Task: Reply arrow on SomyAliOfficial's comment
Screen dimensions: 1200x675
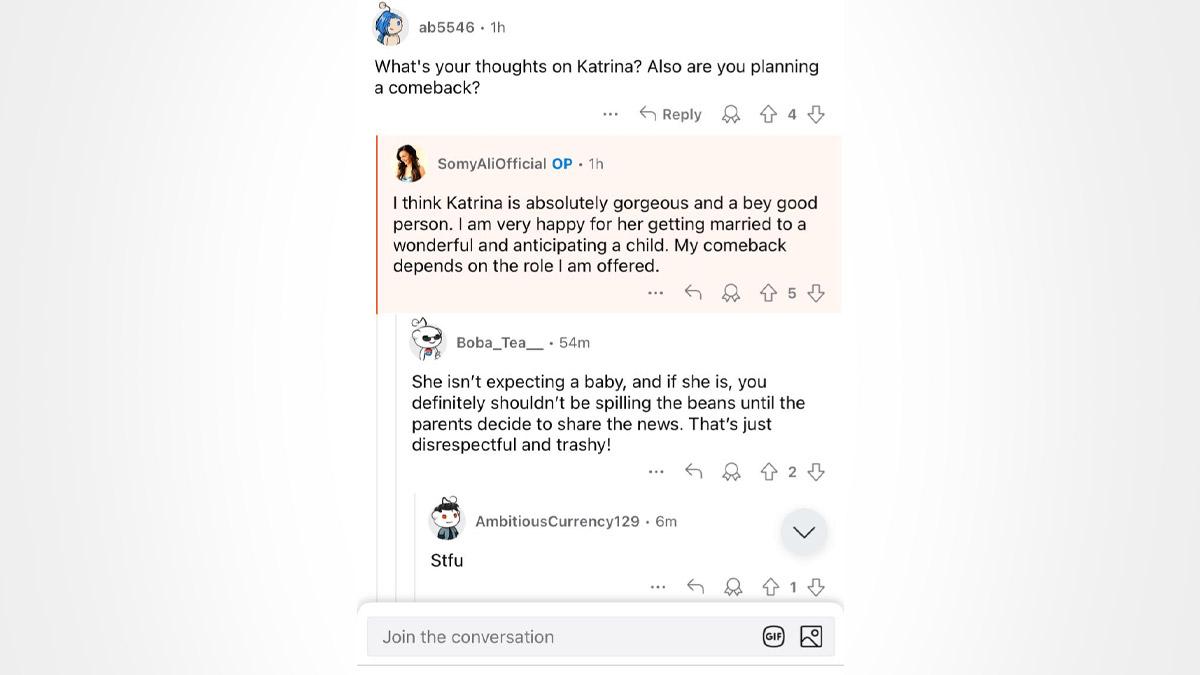Action: pos(693,293)
